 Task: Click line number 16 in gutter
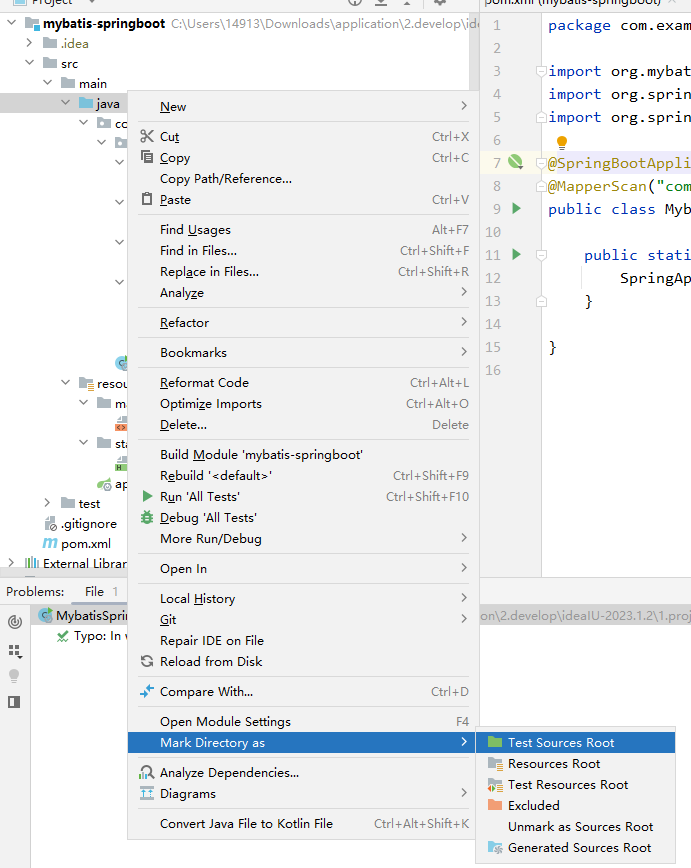[x=493, y=370]
